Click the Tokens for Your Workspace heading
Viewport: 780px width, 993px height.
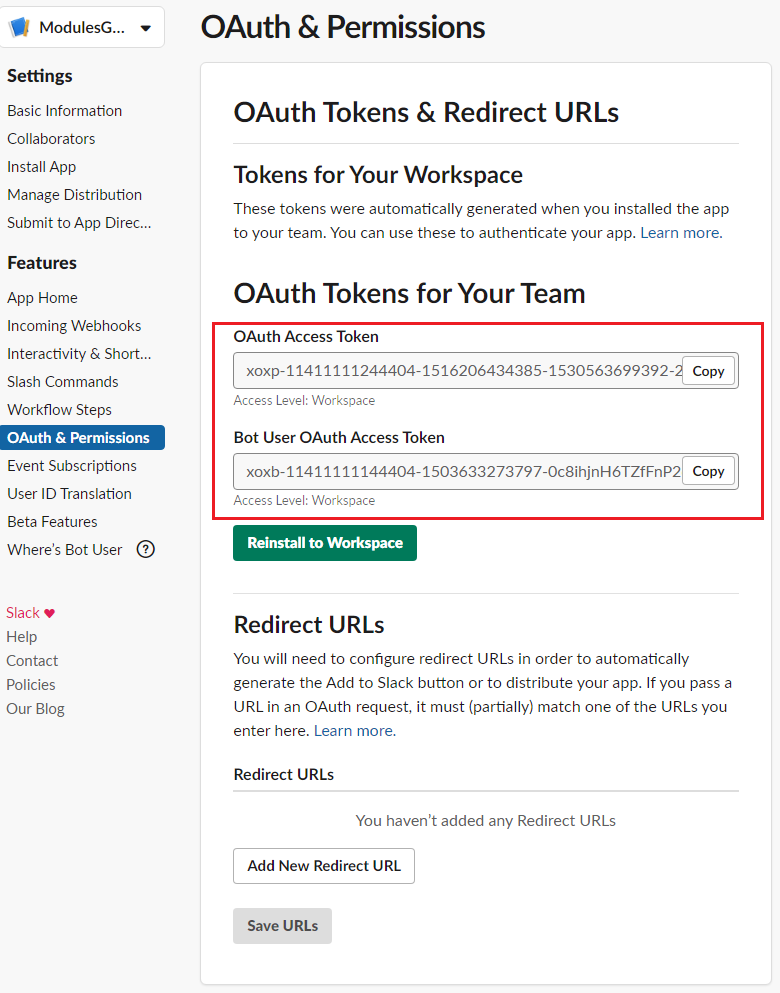(x=378, y=175)
